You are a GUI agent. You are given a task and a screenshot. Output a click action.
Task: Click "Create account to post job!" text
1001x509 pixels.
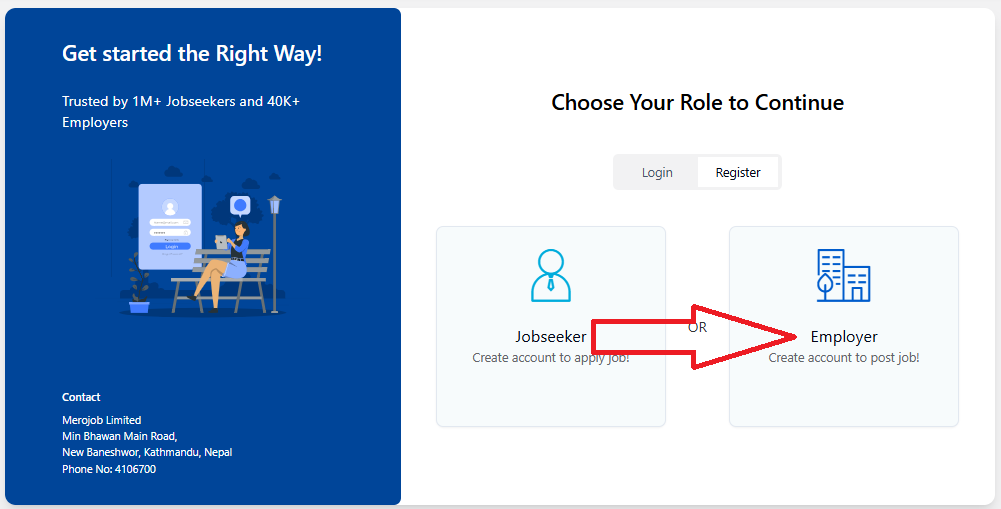(x=844, y=358)
